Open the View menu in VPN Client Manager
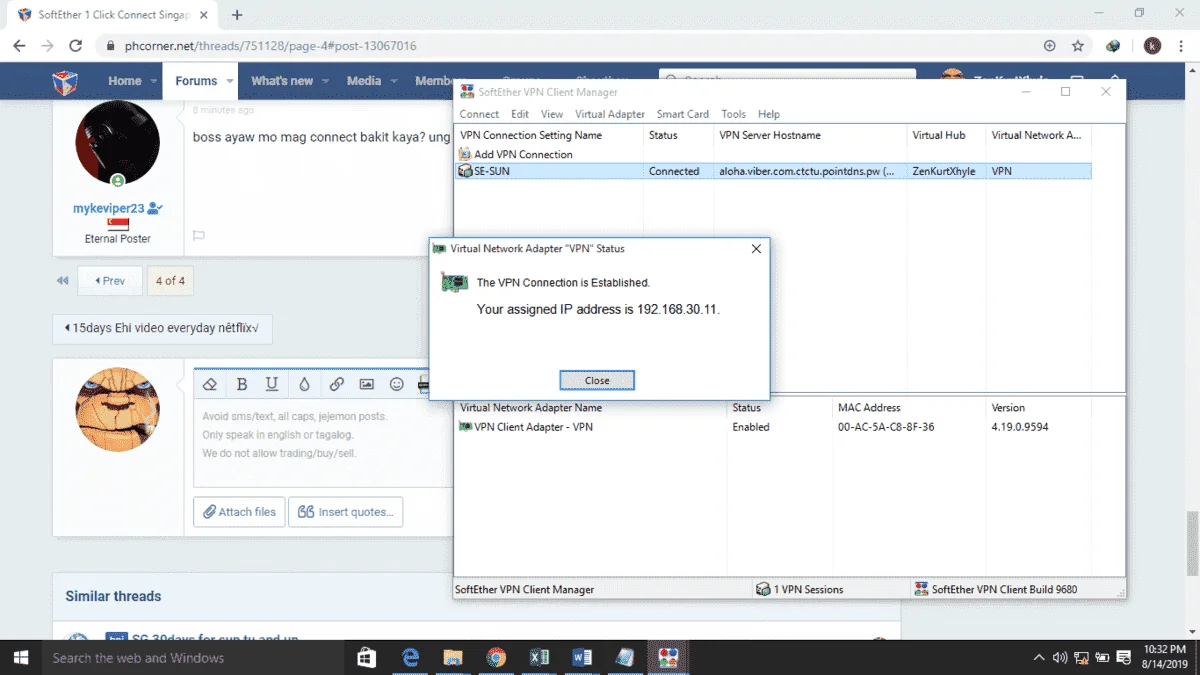This screenshot has width=1200, height=675. (x=552, y=114)
